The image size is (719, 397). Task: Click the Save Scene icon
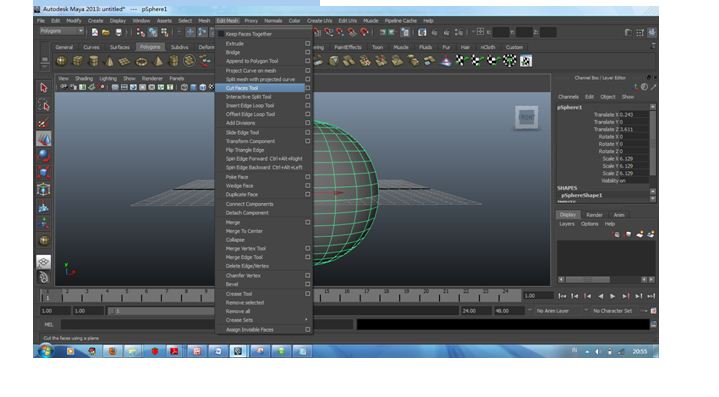tap(119, 32)
